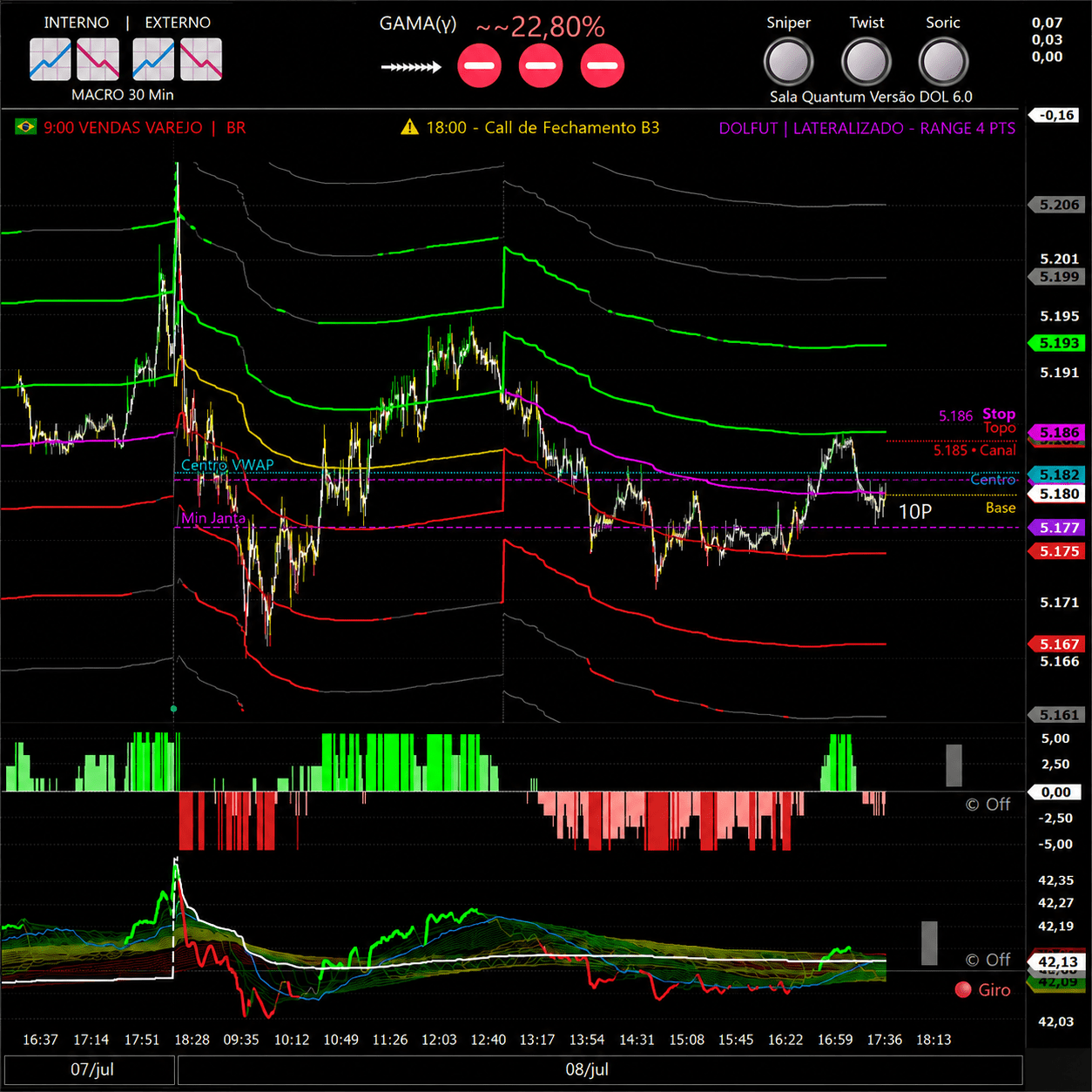Click the yellow warning triangle icon
This screenshot has height=1092, width=1092.
click(x=409, y=127)
